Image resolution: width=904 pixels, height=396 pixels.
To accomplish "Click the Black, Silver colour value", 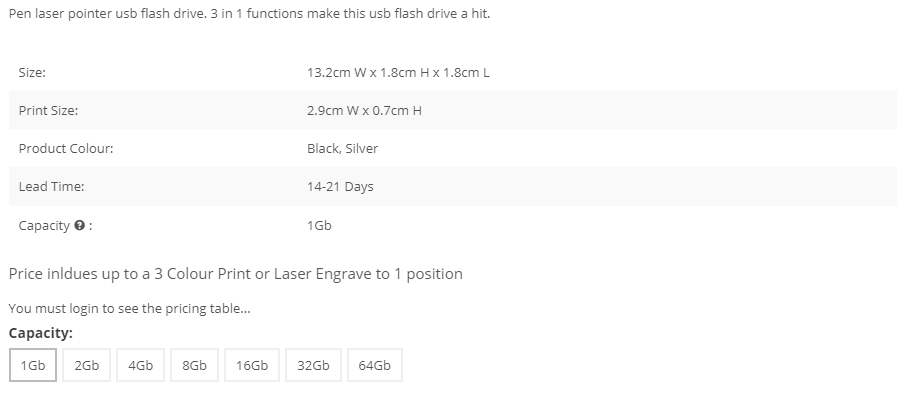I will (x=342, y=149).
